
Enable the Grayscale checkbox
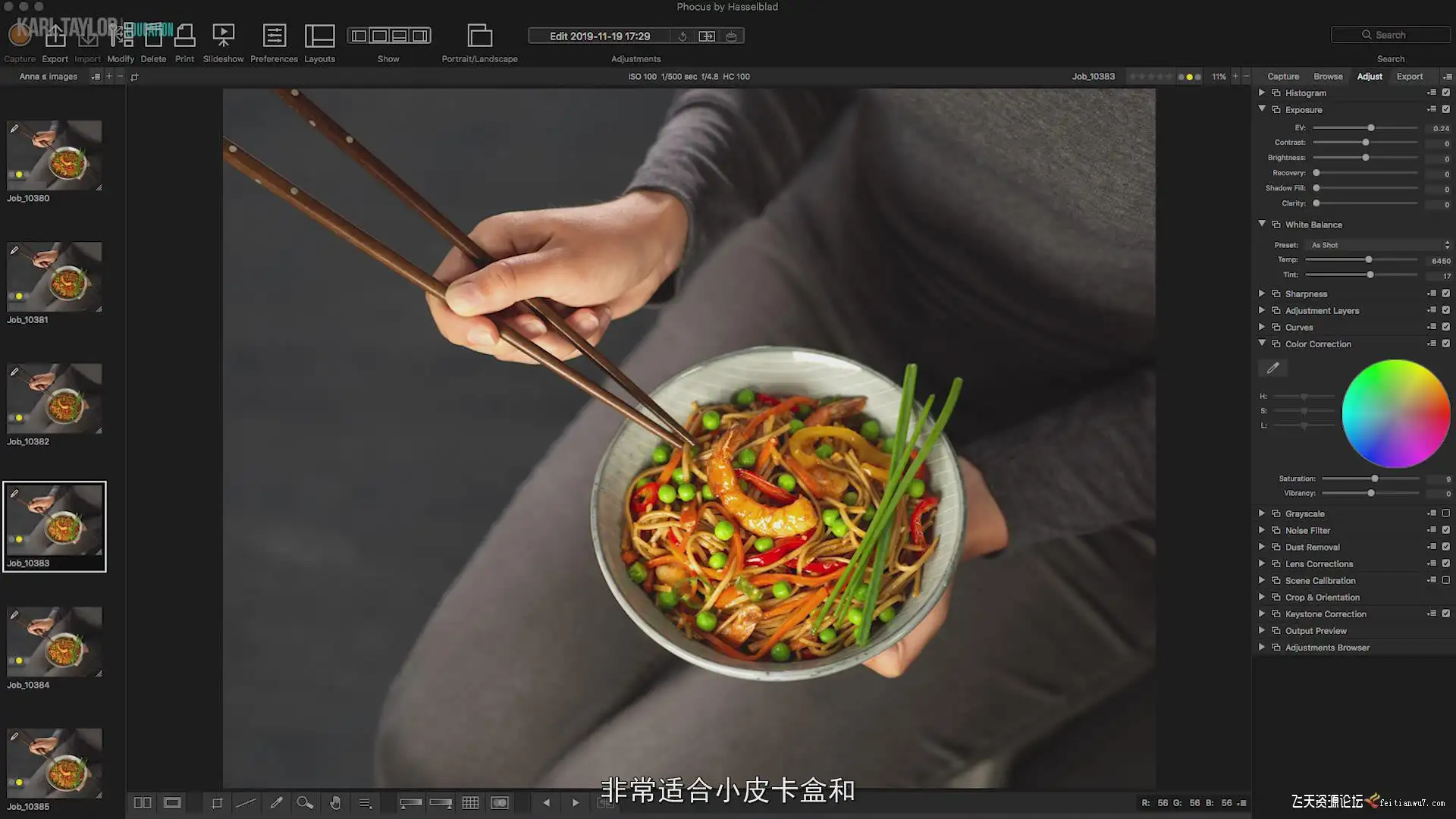1445,513
